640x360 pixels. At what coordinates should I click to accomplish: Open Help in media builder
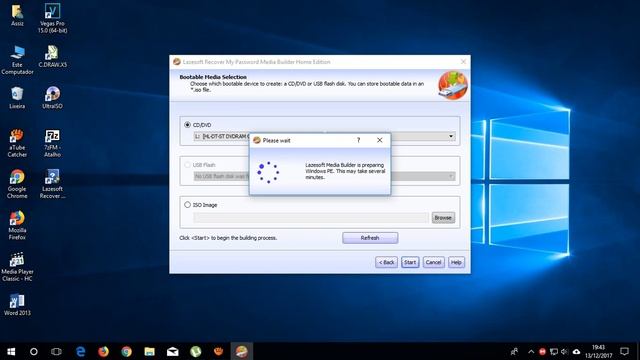456,262
